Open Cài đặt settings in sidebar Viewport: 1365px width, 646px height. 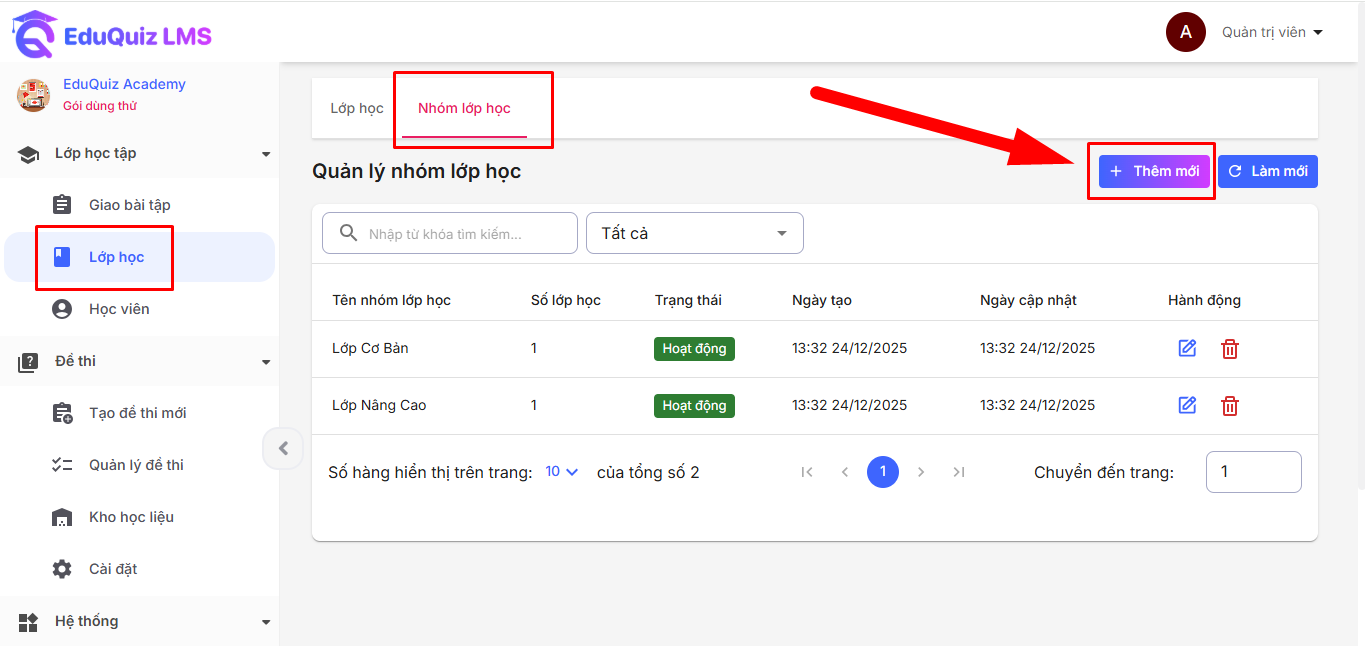(139, 569)
